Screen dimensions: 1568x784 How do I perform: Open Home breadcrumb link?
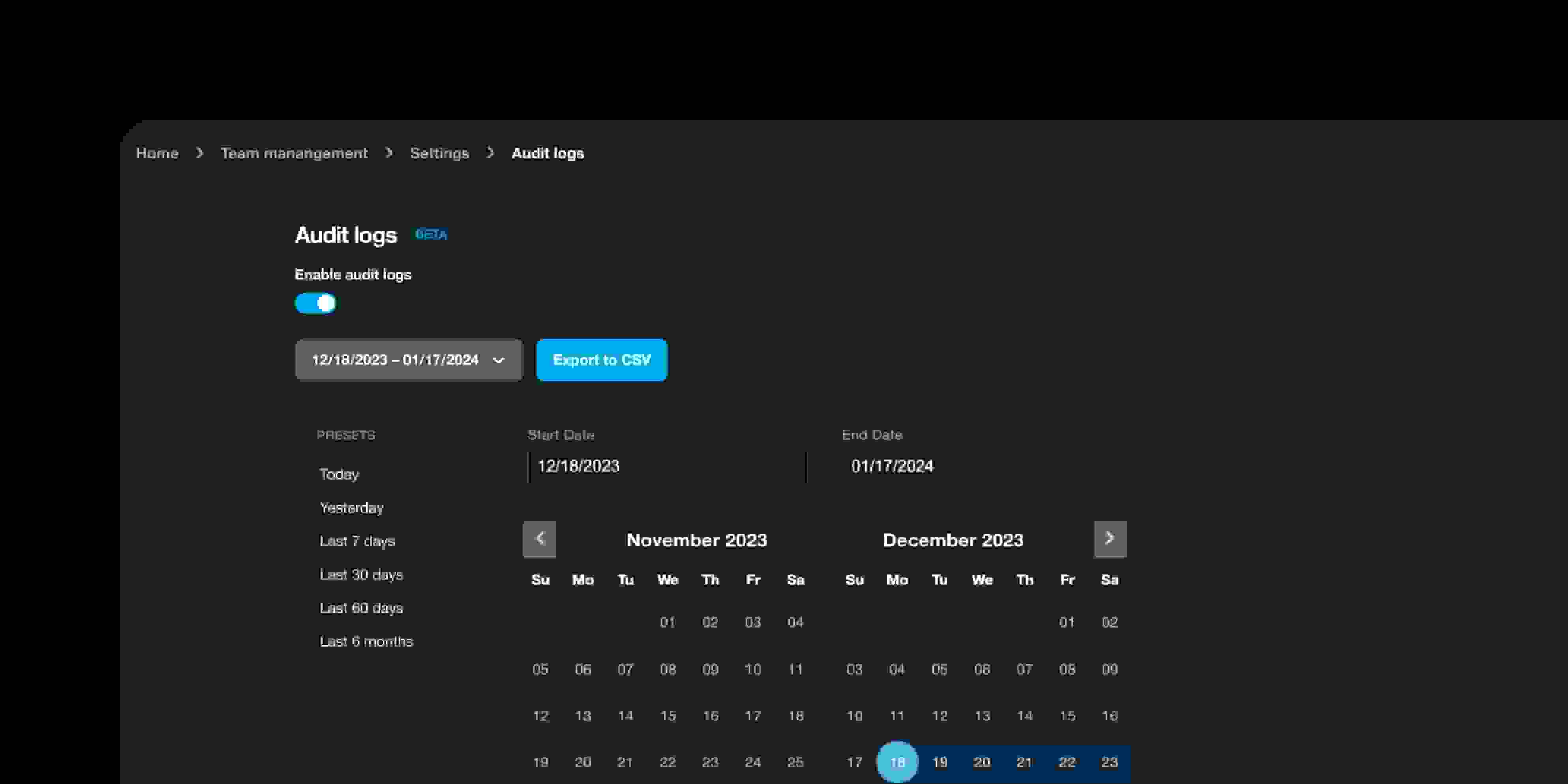point(157,153)
